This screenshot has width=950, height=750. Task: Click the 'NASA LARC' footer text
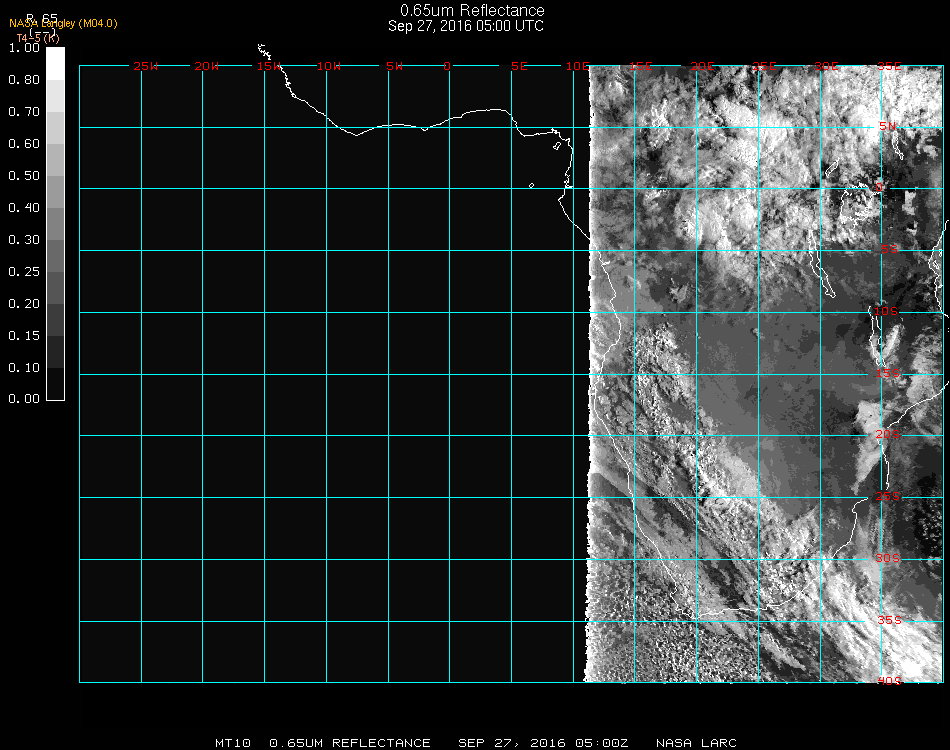pyautogui.click(x=696, y=743)
